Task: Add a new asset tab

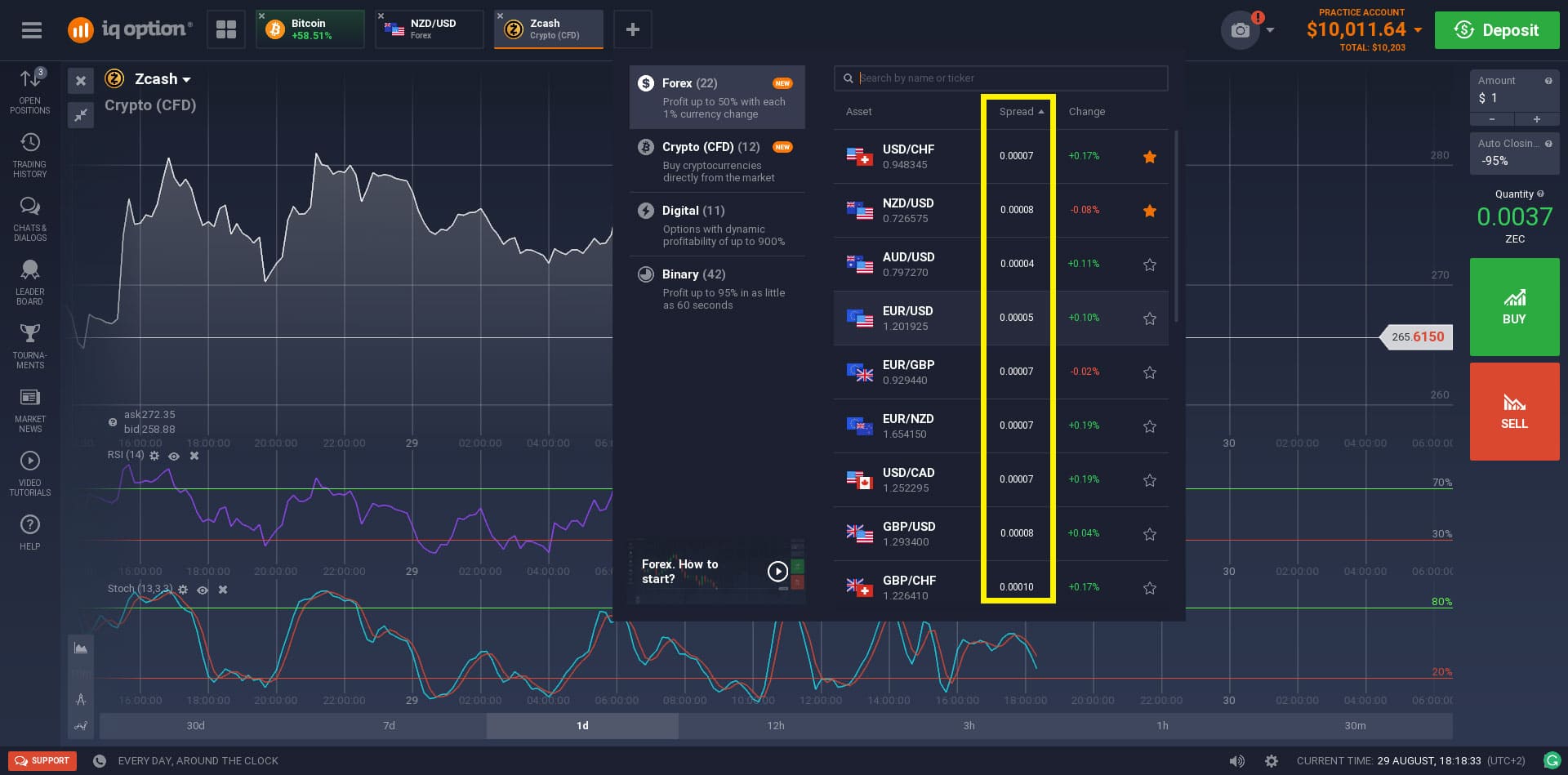Action: 632,30
